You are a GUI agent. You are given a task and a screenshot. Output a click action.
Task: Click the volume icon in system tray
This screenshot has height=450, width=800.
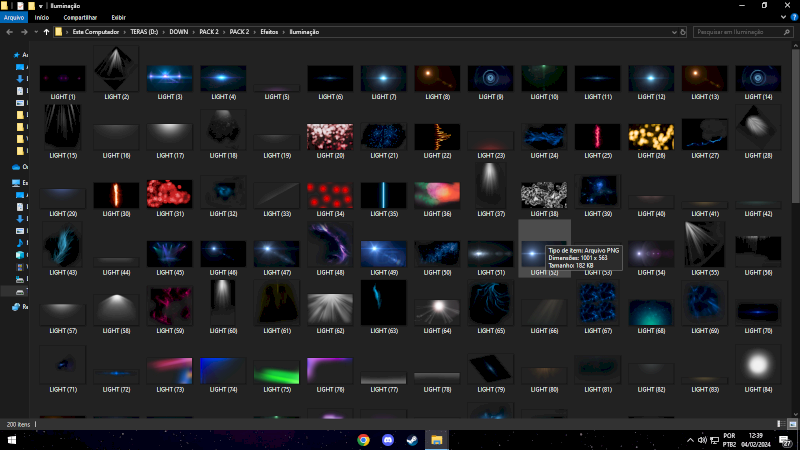(703, 440)
